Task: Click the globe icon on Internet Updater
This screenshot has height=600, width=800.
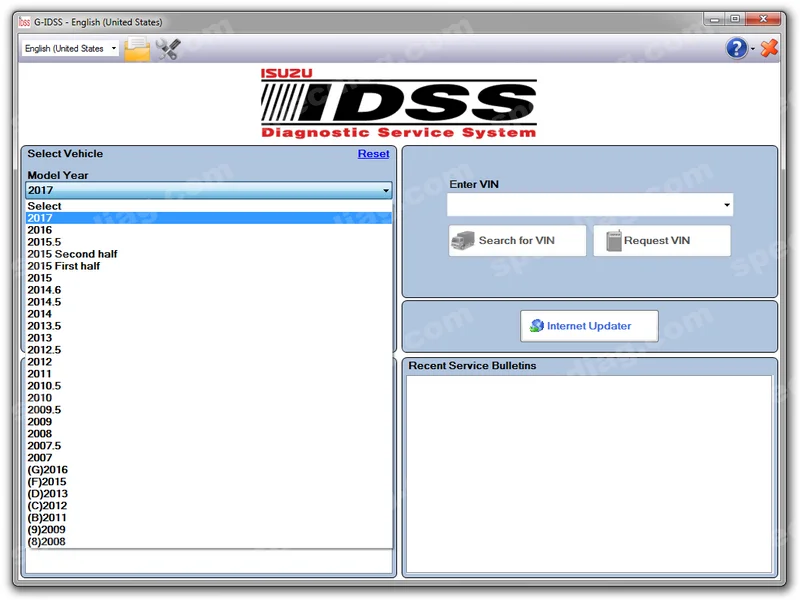Action: 537,326
